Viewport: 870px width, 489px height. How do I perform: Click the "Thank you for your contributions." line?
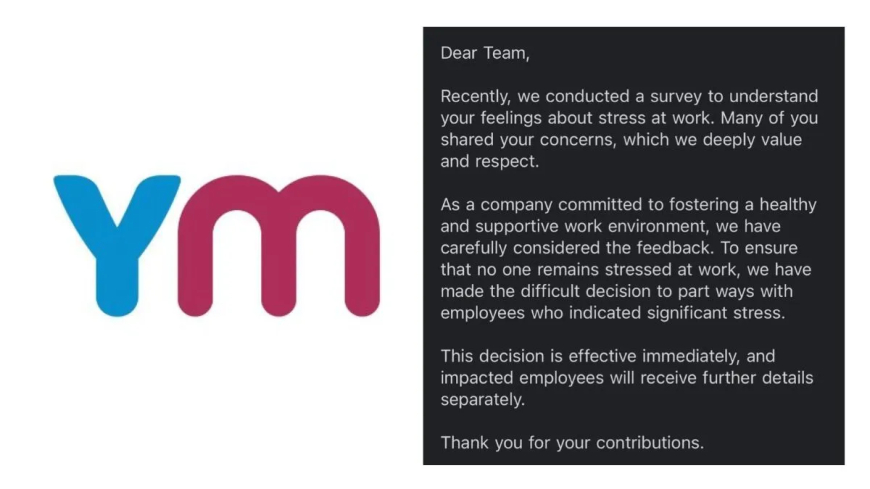tap(572, 443)
